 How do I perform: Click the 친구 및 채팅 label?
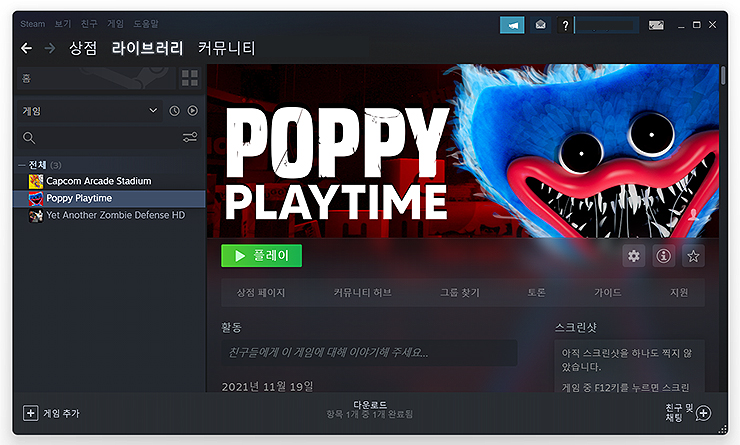679,412
